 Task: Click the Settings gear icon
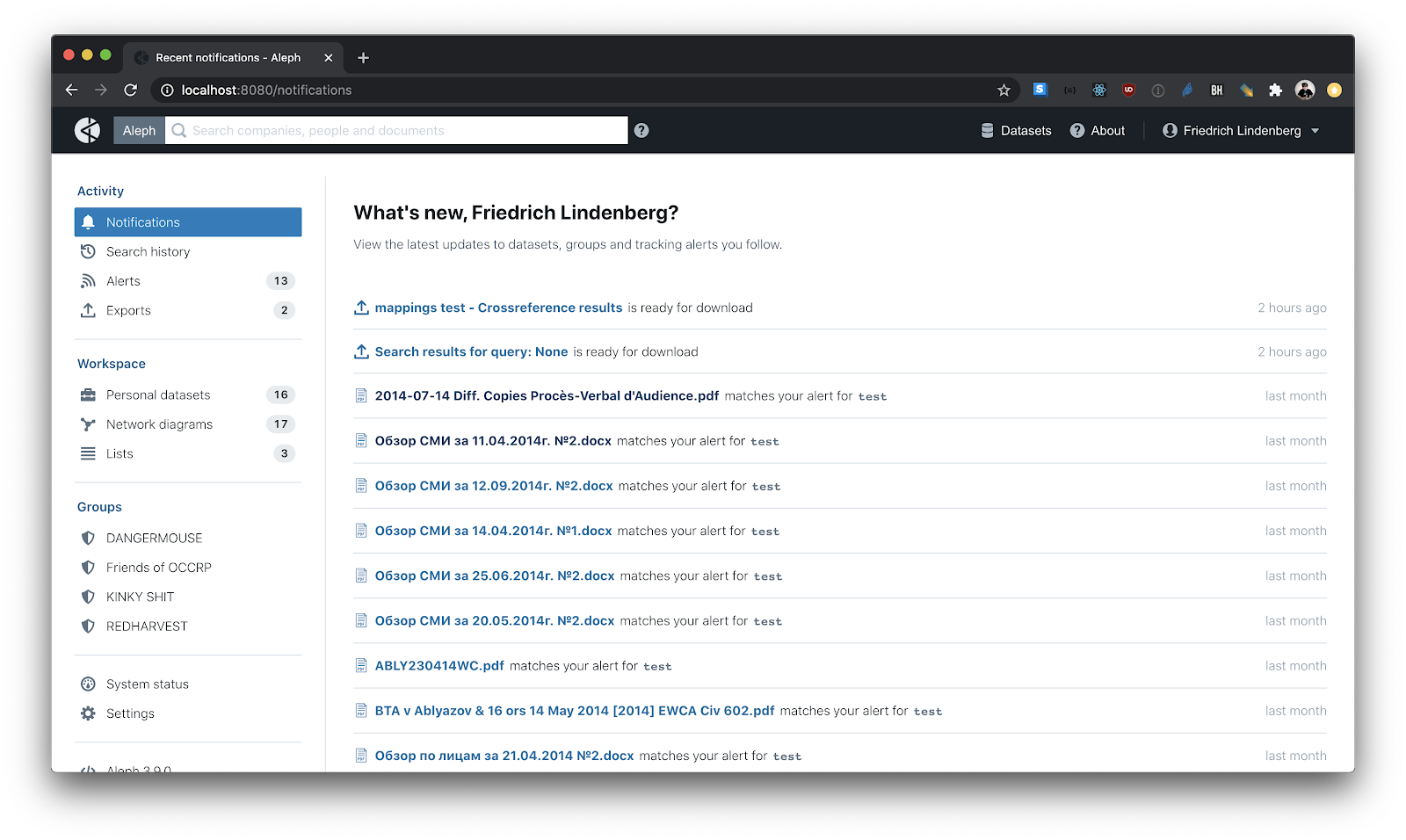(88, 713)
